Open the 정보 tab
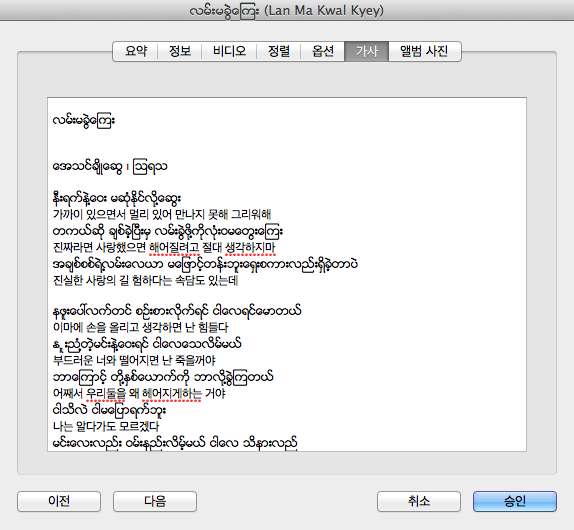 (x=180, y=51)
